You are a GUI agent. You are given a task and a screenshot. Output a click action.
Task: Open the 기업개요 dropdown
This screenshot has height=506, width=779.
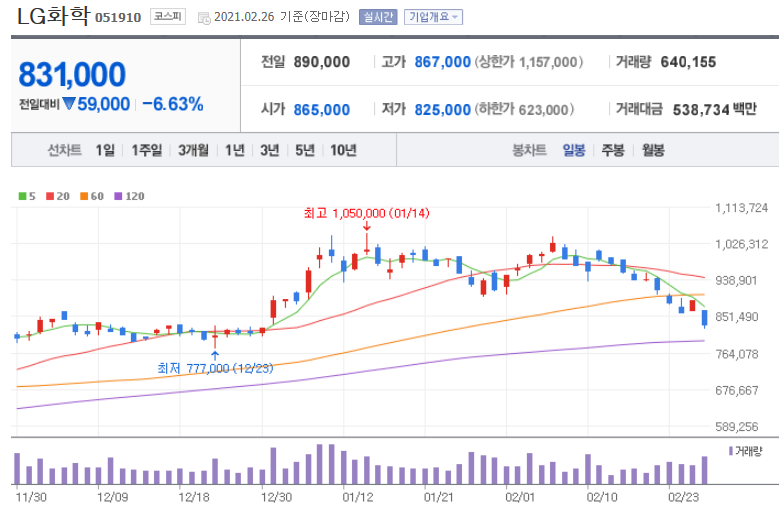[433, 17]
